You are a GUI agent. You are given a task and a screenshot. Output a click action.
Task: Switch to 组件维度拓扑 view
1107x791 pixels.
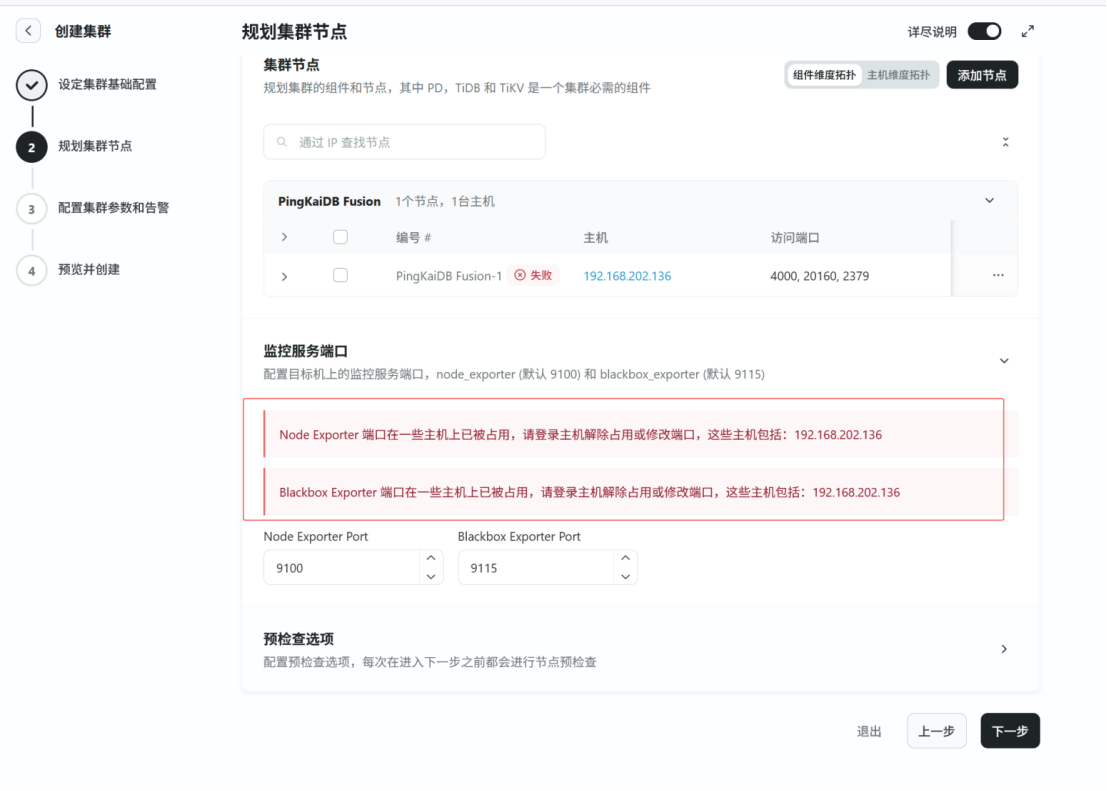pyautogui.click(x=824, y=75)
